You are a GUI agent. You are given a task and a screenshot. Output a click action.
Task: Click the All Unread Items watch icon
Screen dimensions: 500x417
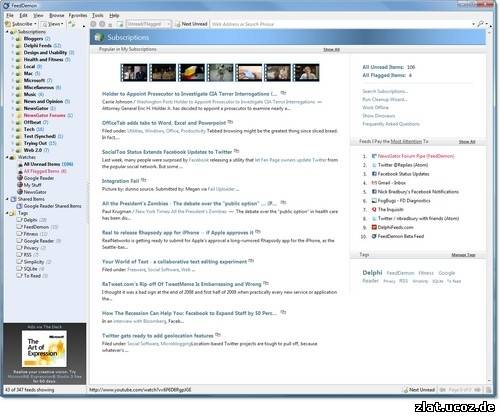point(20,164)
